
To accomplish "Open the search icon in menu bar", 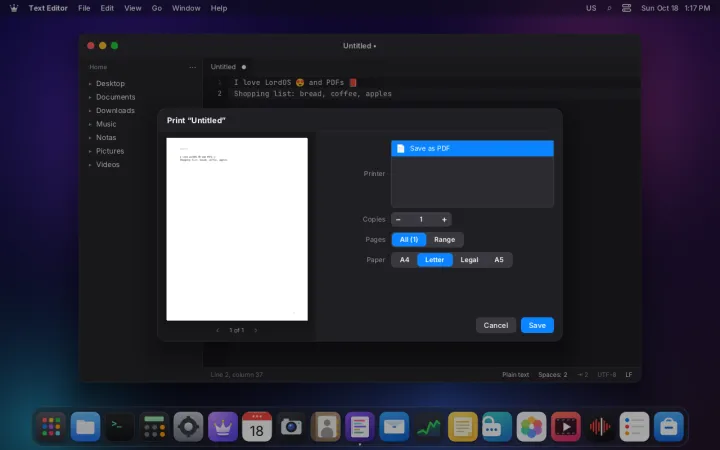I will pos(609,8).
